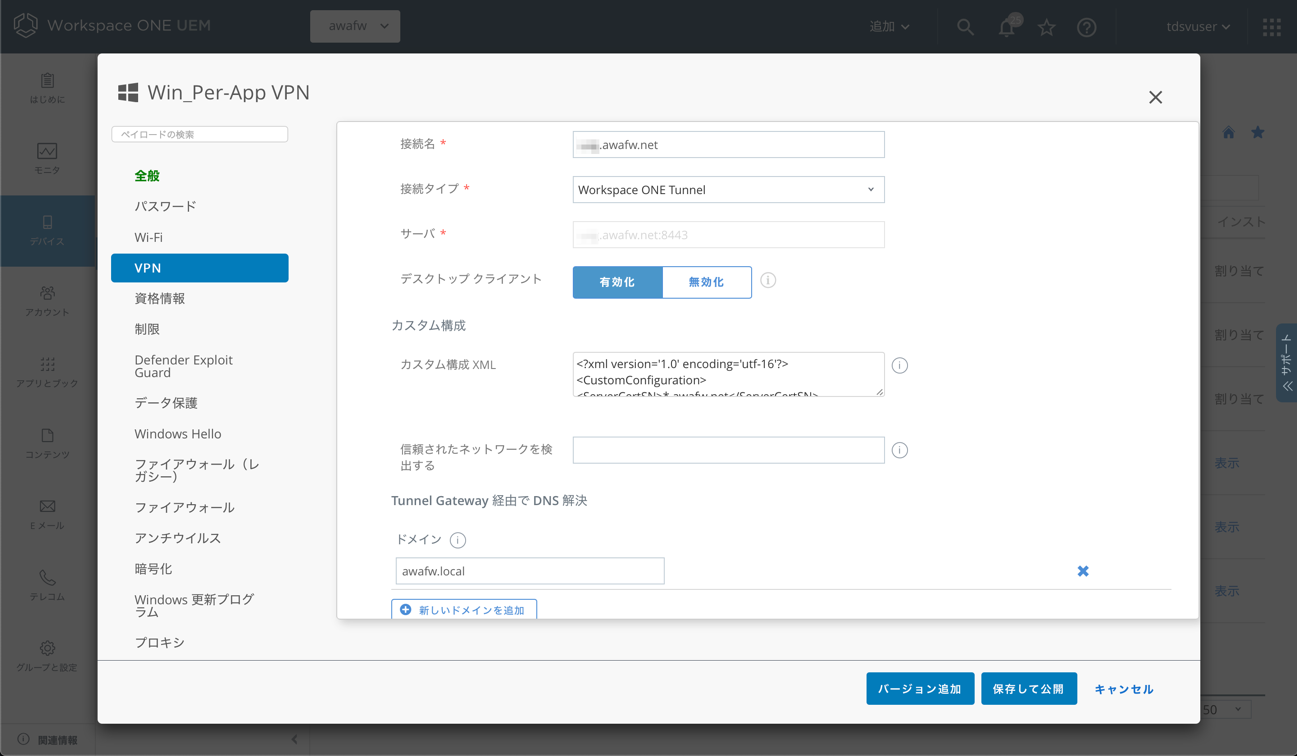
Task: Click the 接続名 input field
Action: click(x=728, y=145)
